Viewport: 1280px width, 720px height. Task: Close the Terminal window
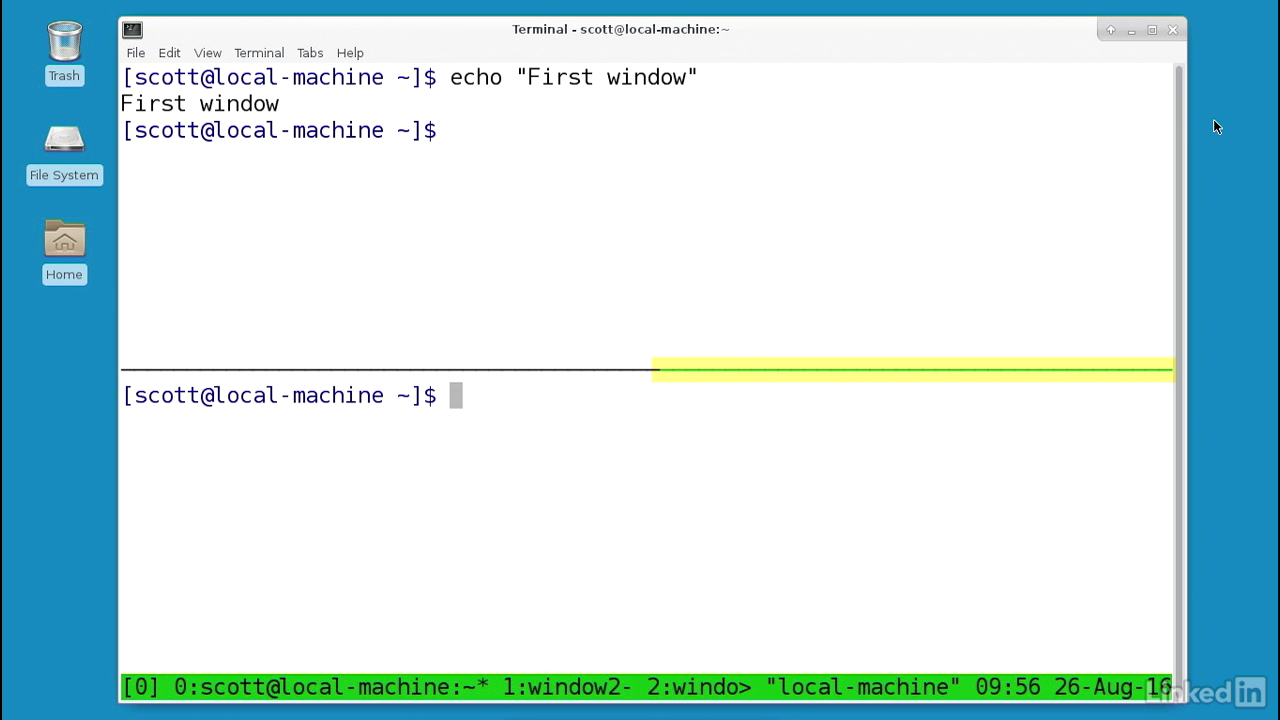click(1173, 30)
